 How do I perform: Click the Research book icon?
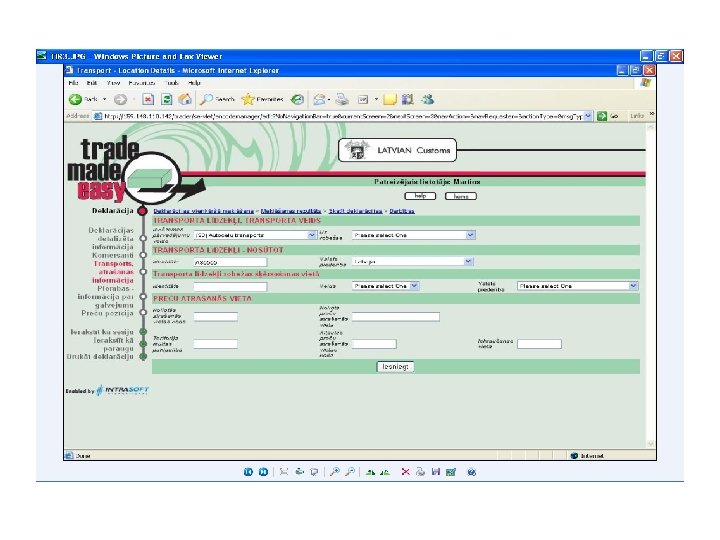pos(408,99)
